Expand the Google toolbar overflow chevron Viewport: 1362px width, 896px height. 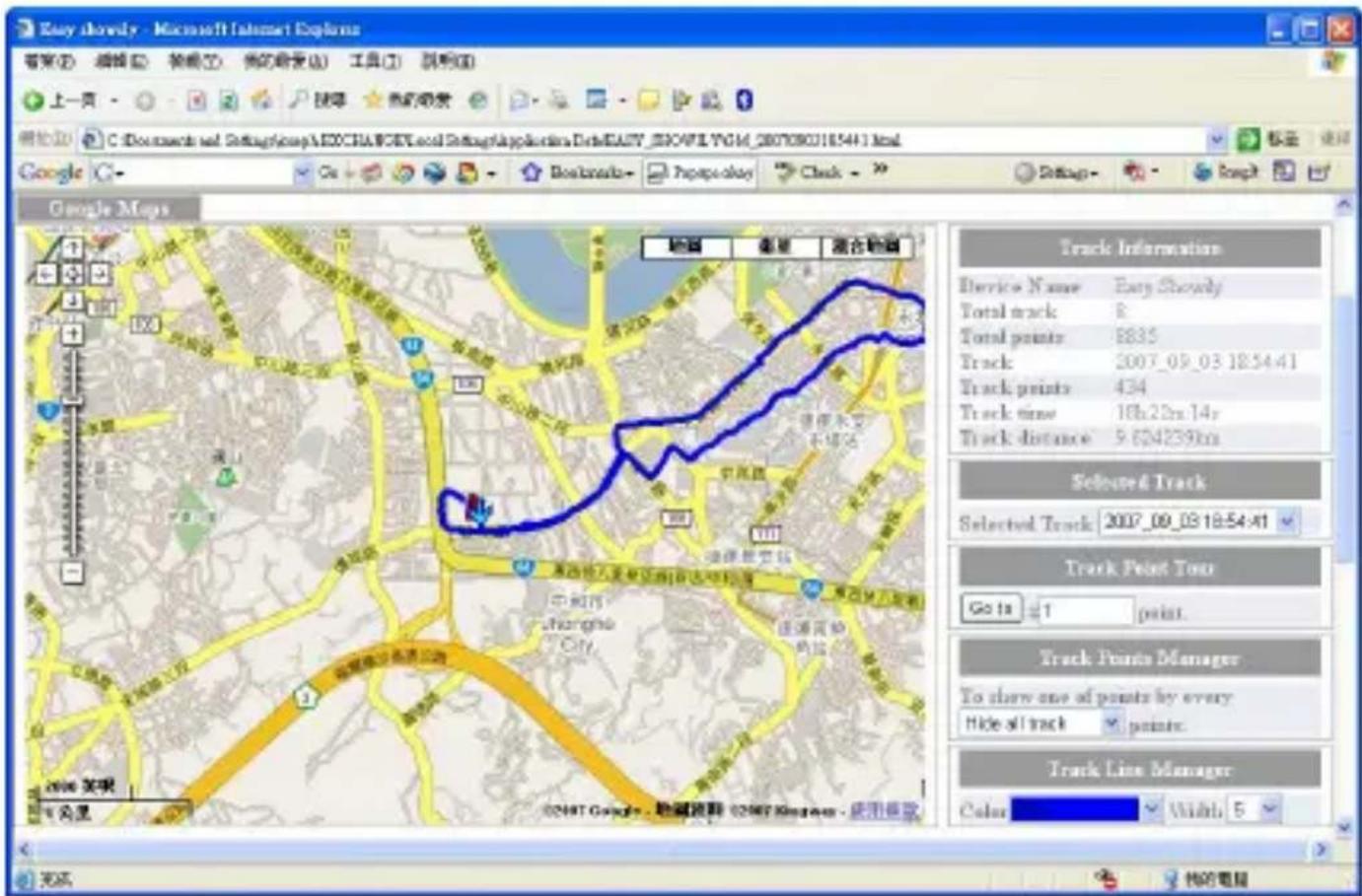tap(880, 172)
